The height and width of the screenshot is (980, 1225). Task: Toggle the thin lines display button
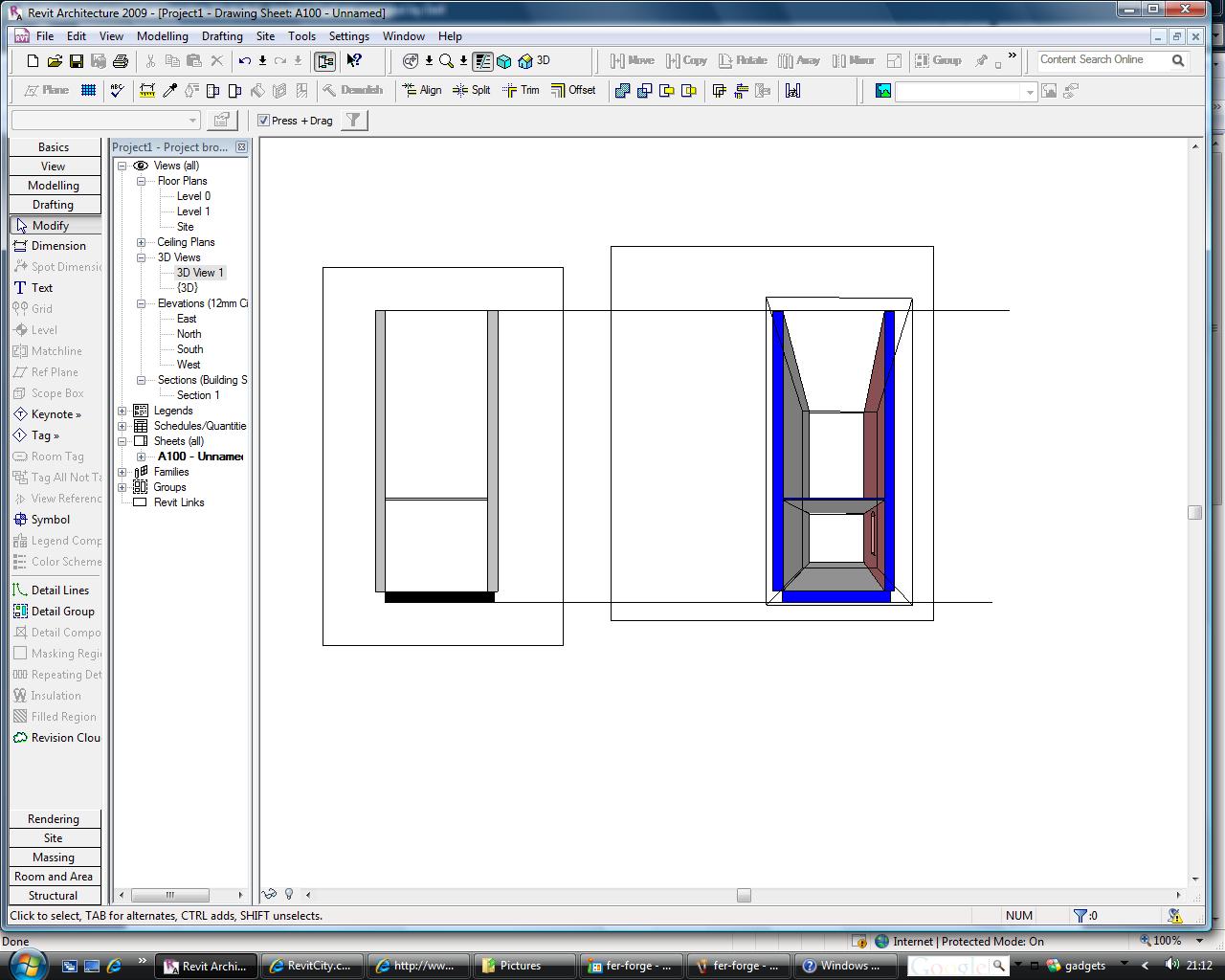coord(483,60)
